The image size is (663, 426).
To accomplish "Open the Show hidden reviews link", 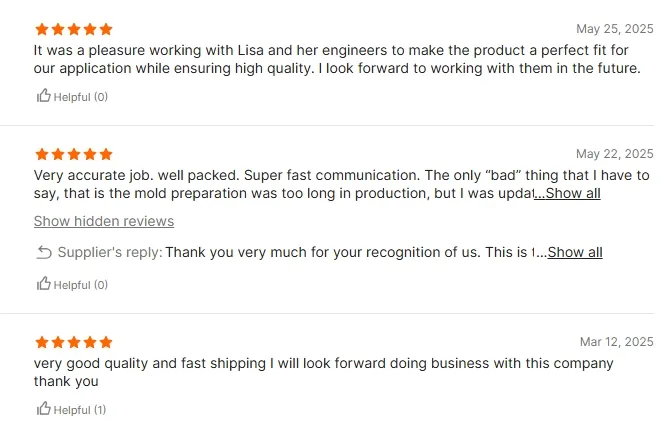I will 104,222.
